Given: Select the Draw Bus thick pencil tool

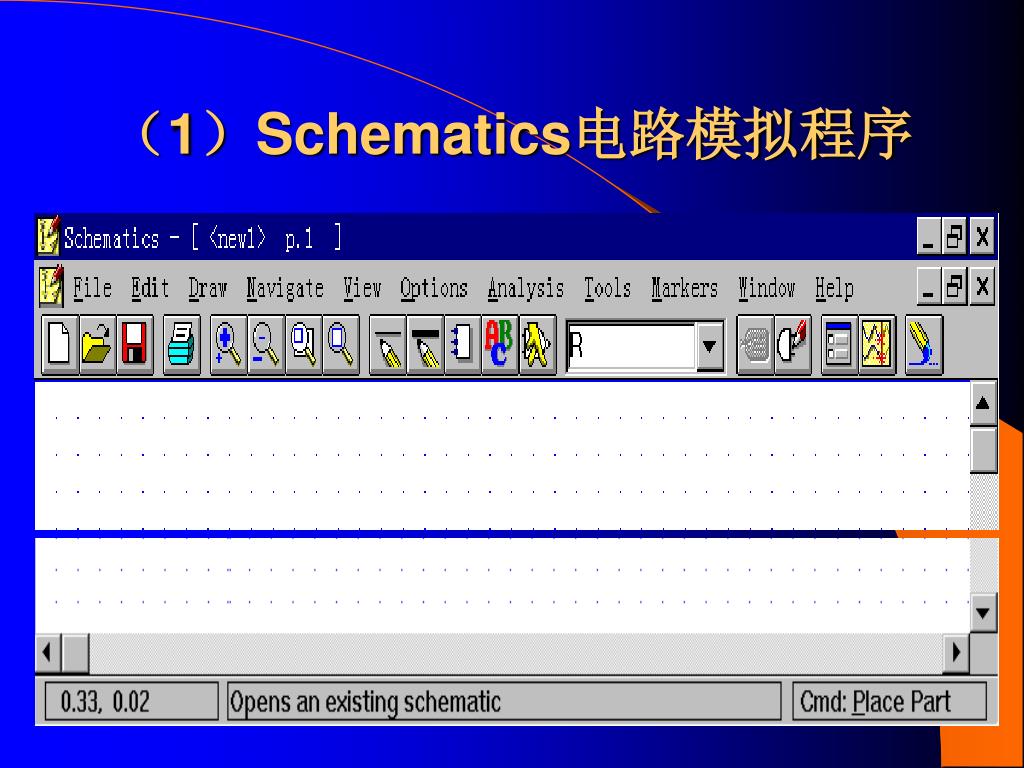Looking at the screenshot, I should (425, 344).
